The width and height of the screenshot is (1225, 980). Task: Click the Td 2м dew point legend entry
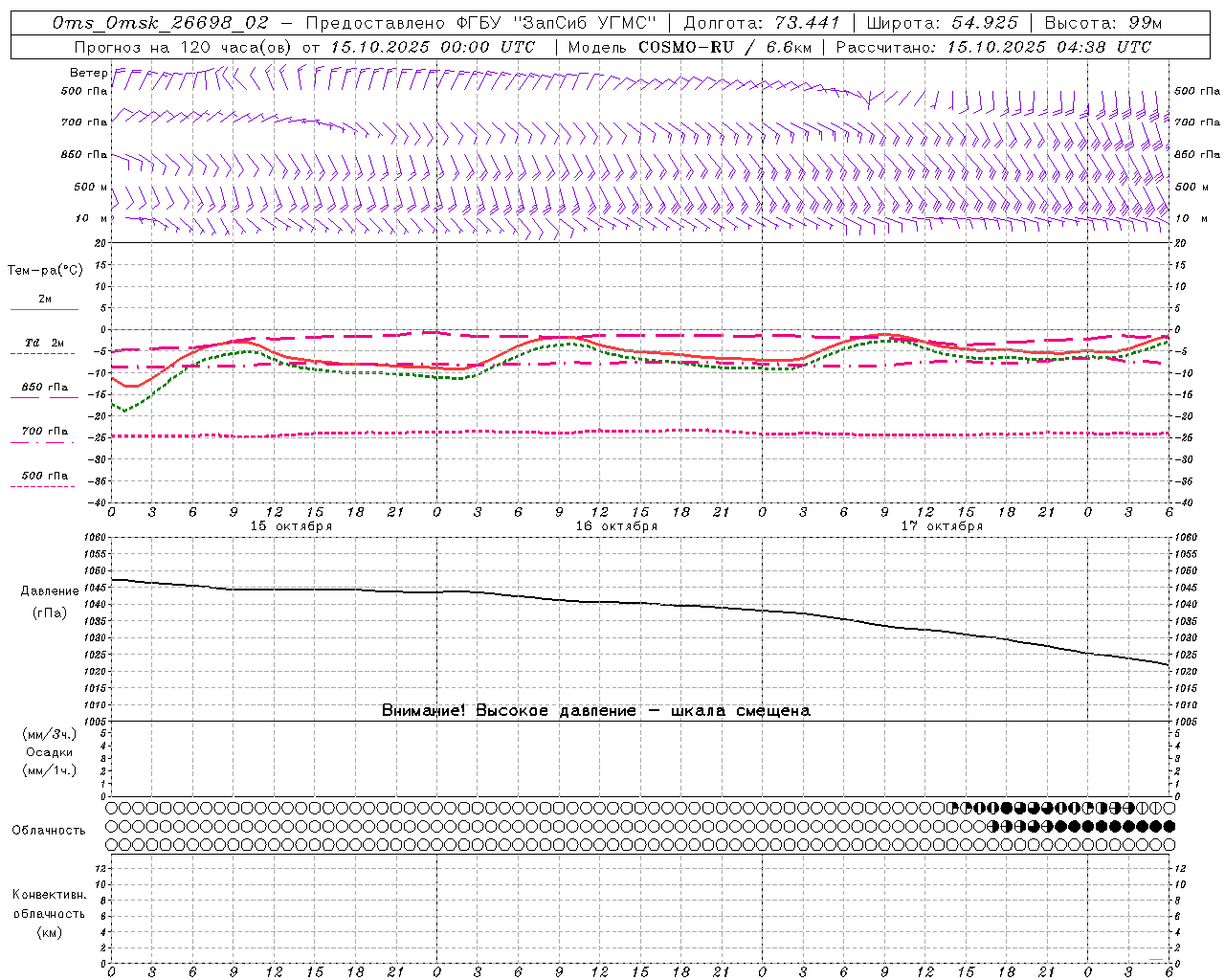44,344
